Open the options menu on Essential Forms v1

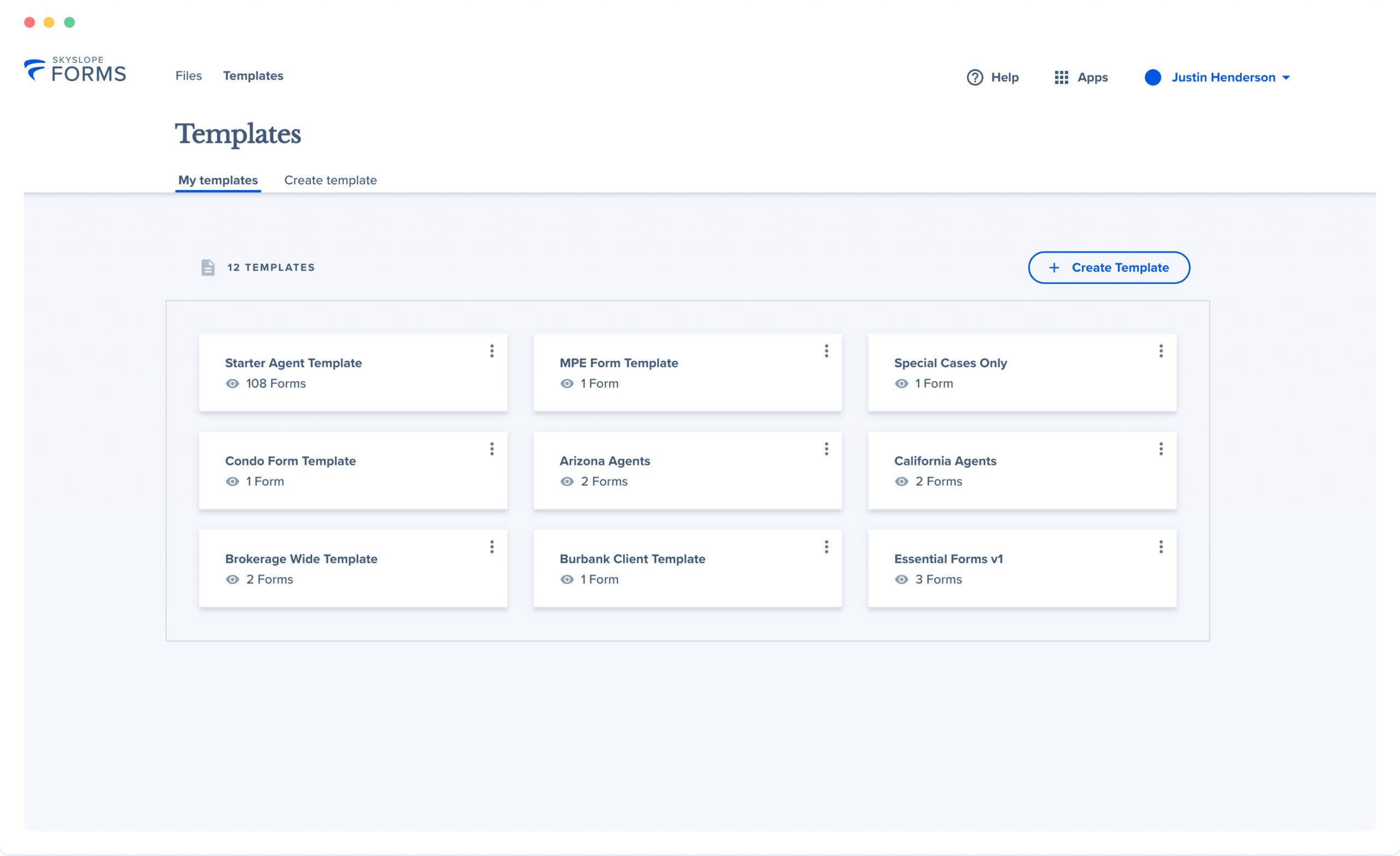[1161, 547]
